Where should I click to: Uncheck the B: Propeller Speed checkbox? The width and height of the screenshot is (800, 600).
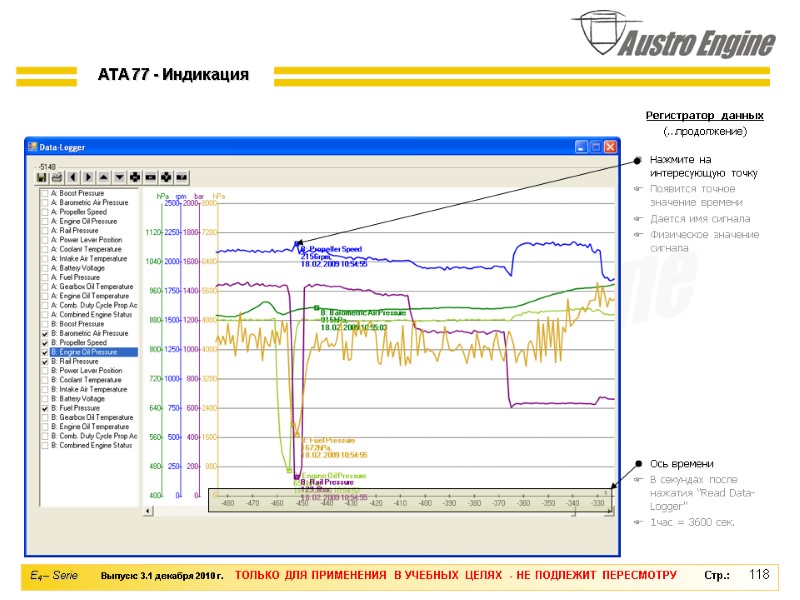(x=45, y=343)
